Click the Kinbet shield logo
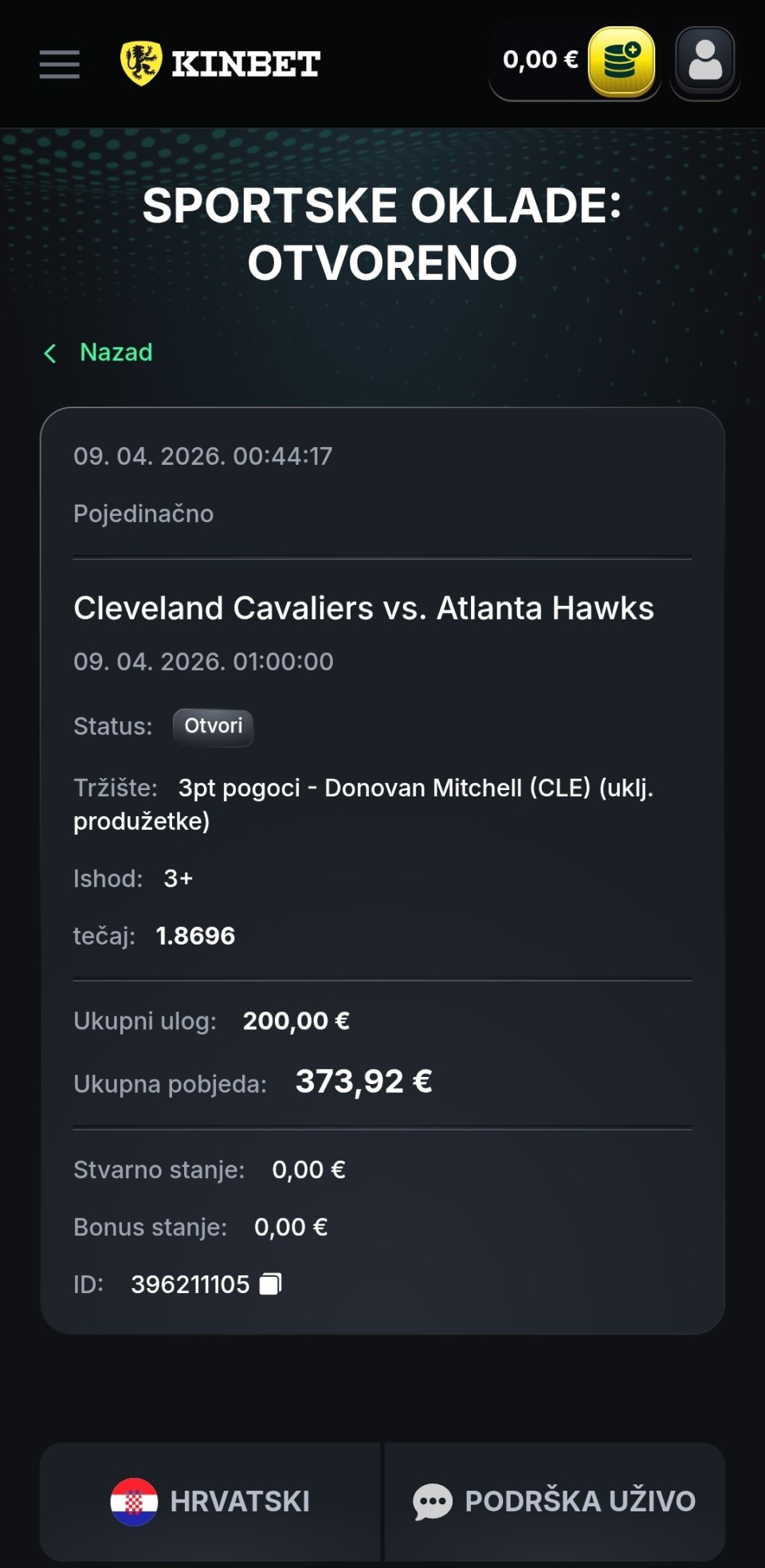Screen dimensions: 765x1568 pyautogui.click(x=141, y=63)
